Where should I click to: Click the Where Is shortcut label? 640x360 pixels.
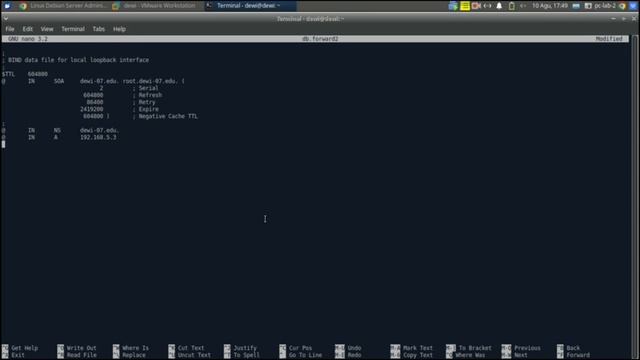(136, 348)
